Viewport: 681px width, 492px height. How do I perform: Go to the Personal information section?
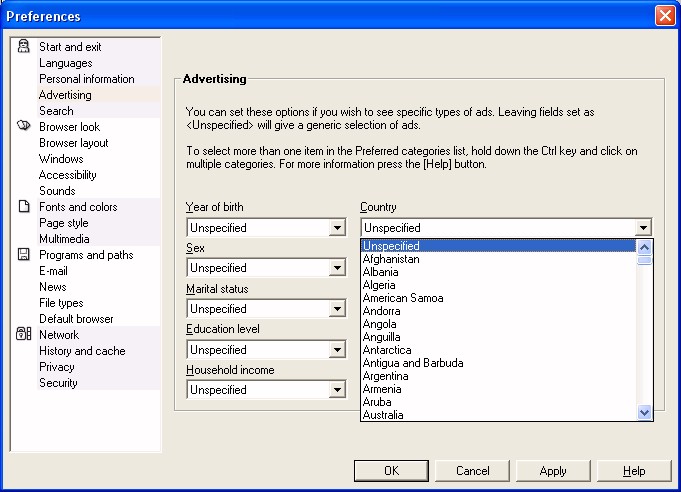[x=86, y=79]
